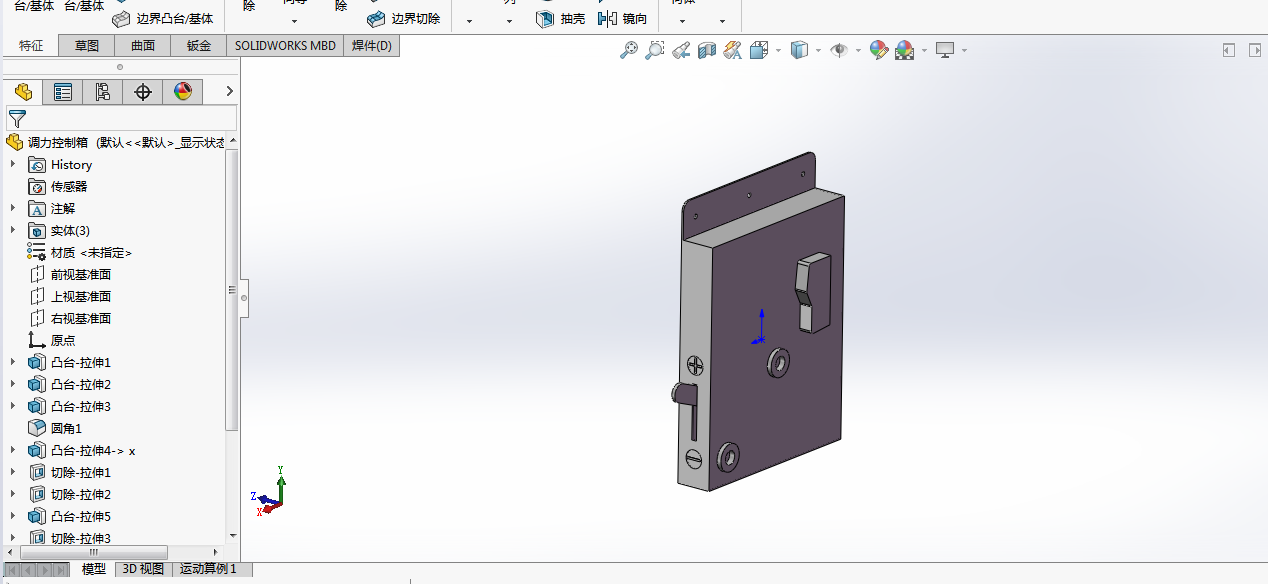Viewport: 1268px width, 584px height.
Task: Expand the 切除-拉伸1 feature
Action: click(x=13, y=472)
